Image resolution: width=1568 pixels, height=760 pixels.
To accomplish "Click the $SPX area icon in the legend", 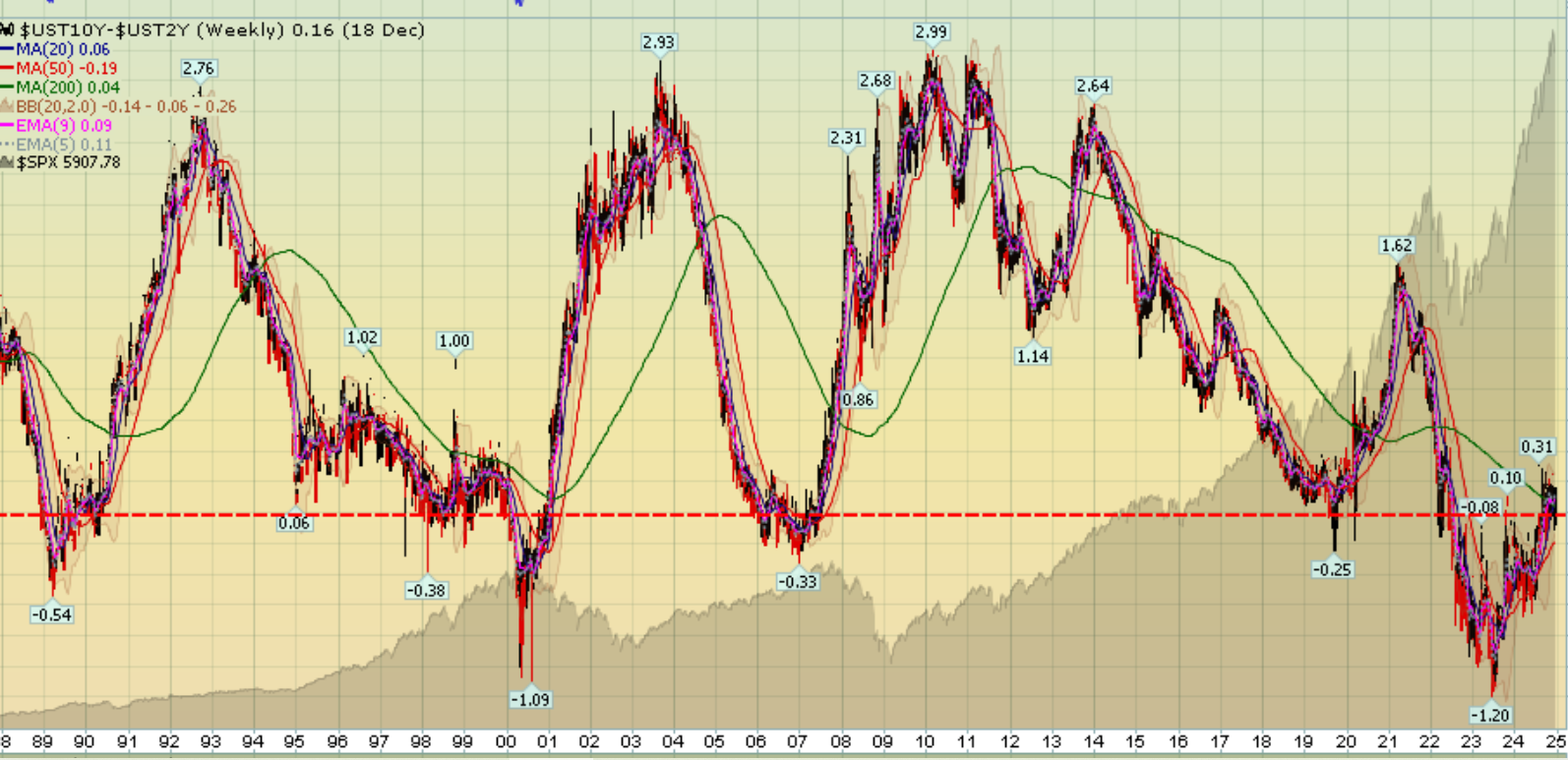I will [8, 162].
